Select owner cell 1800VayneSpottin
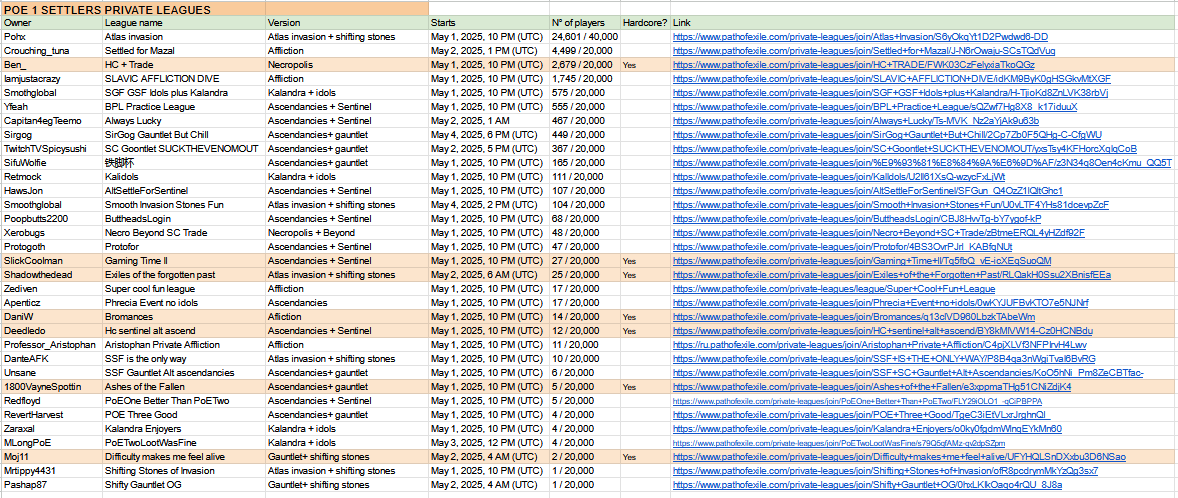Image resolution: width=1178 pixels, height=498 pixels. coord(52,387)
